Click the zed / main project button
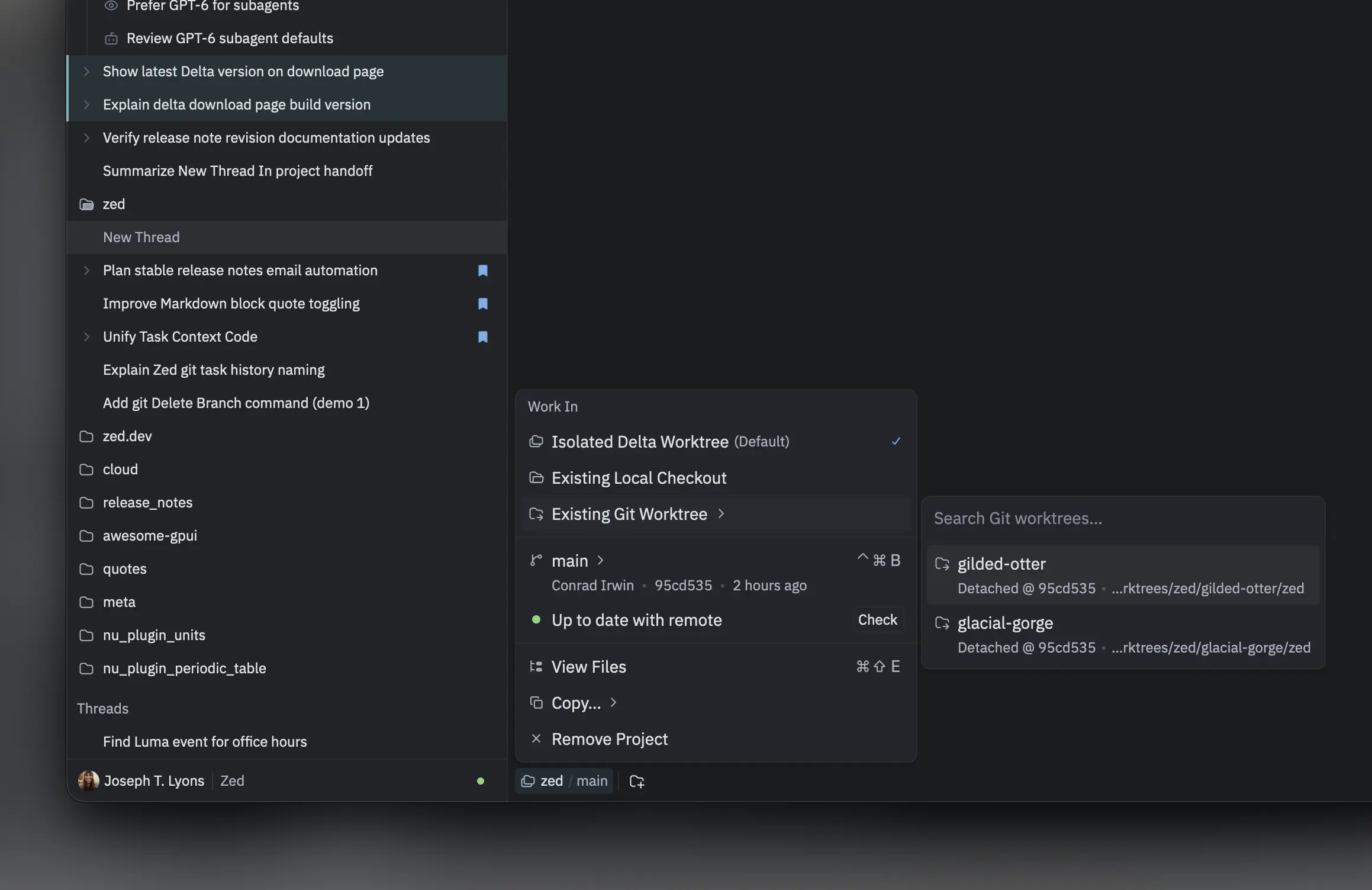The height and width of the screenshot is (890, 1372). [x=564, y=781]
